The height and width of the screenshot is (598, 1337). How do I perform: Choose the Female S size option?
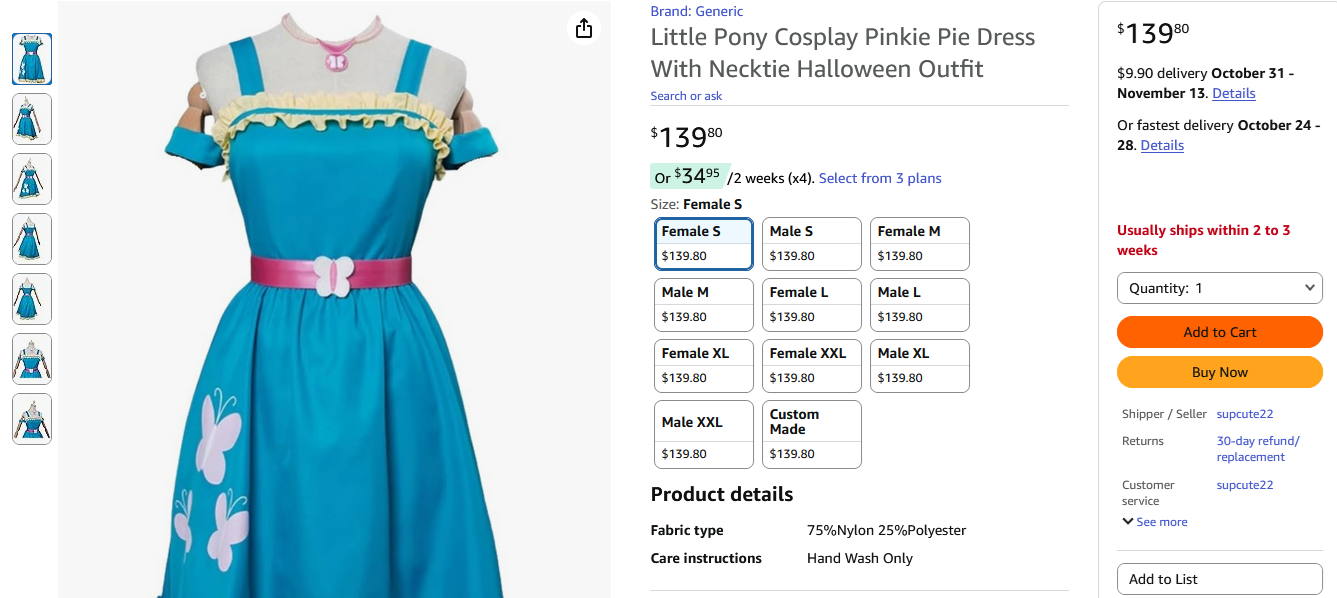703,244
